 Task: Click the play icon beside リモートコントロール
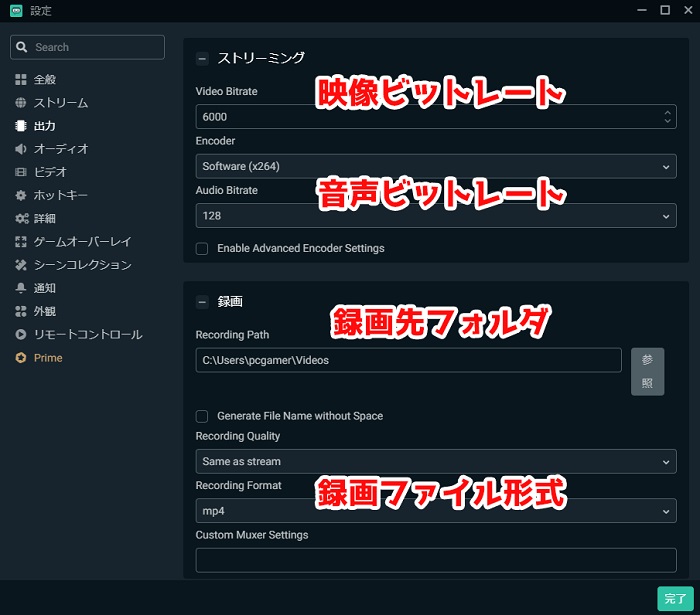(x=21, y=334)
